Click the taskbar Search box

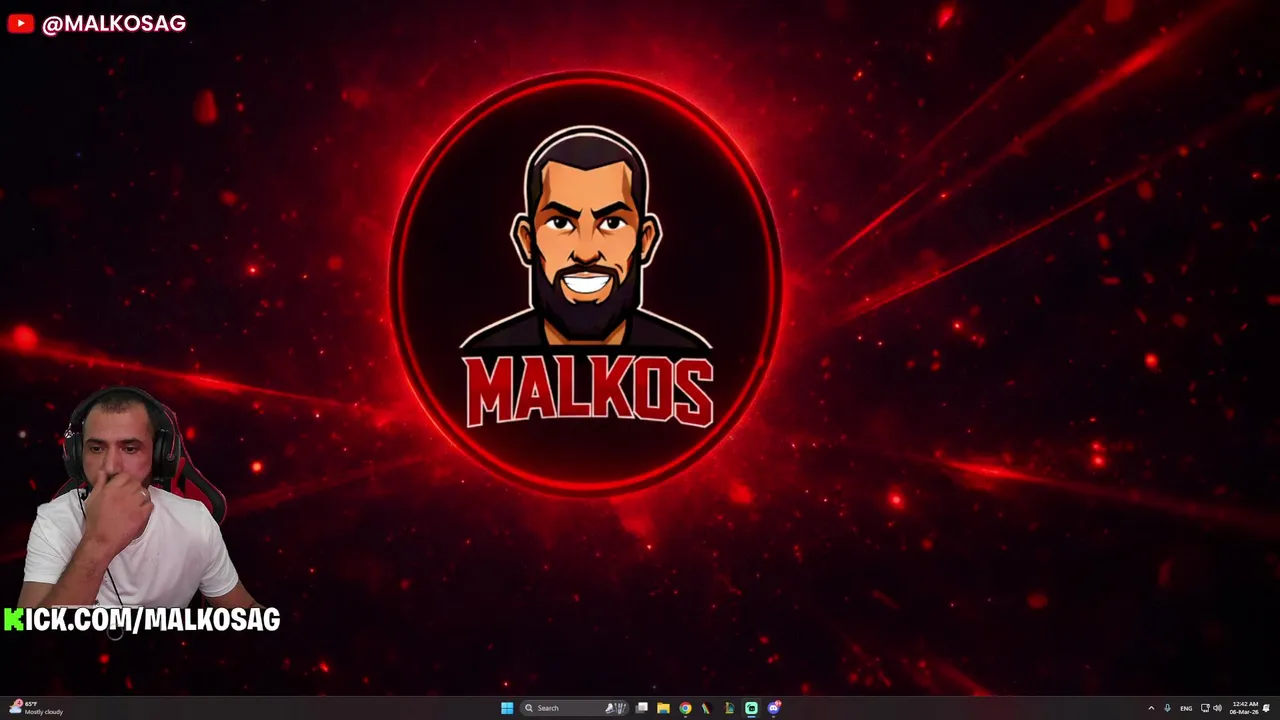pos(574,708)
